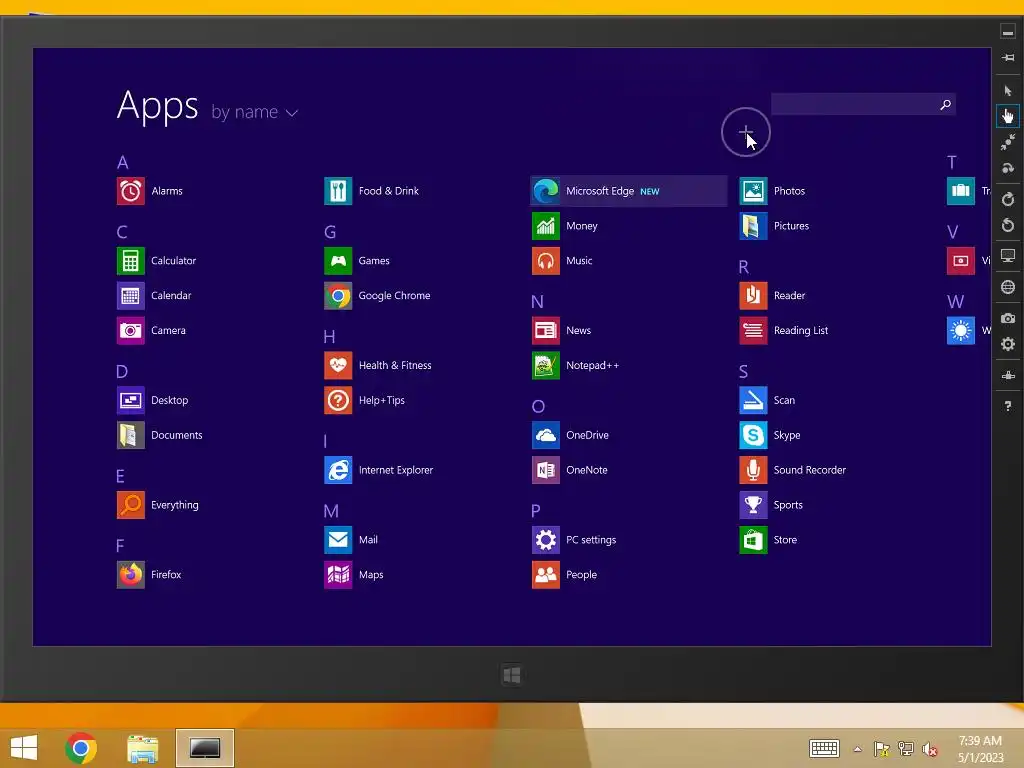Launch Internet Explorer
1024x768 pixels.
click(x=379, y=470)
